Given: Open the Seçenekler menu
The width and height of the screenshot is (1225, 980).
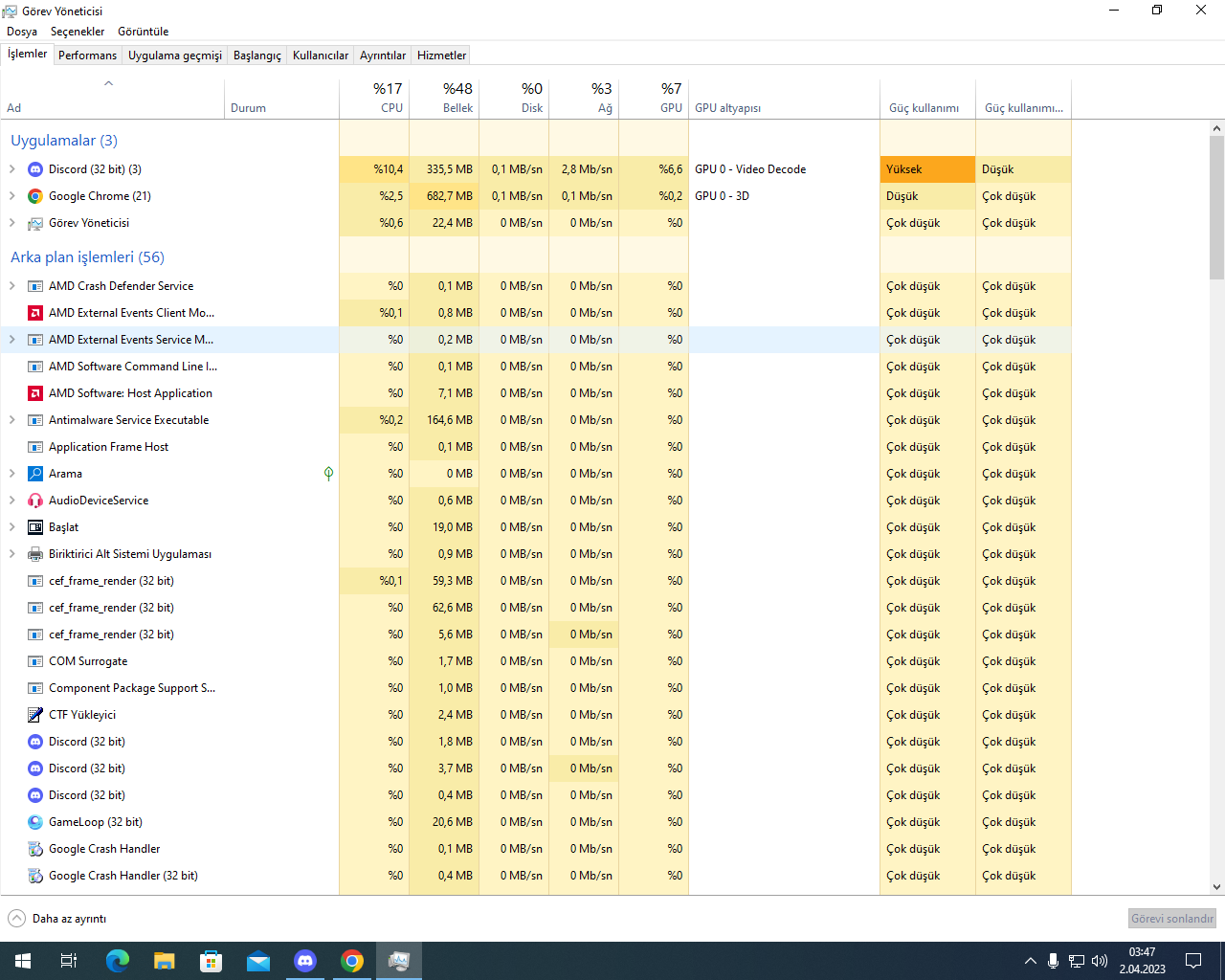Looking at the screenshot, I should [x=78, y=32].
